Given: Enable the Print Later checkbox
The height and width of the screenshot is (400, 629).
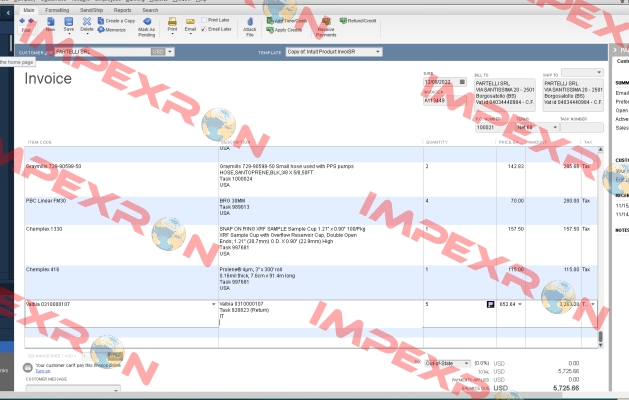Looking at the screenshot, I should 204,20.
